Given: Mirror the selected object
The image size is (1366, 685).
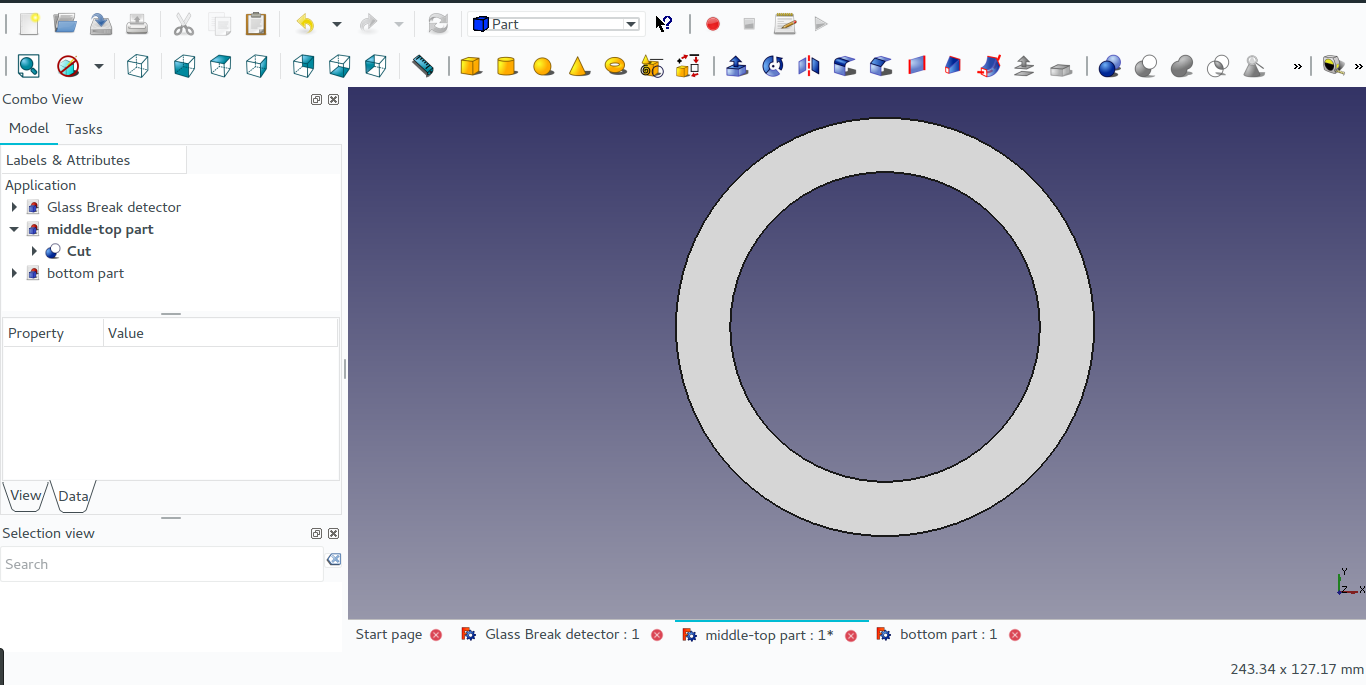Looking at the screenshot, I should tap(809, 66).
